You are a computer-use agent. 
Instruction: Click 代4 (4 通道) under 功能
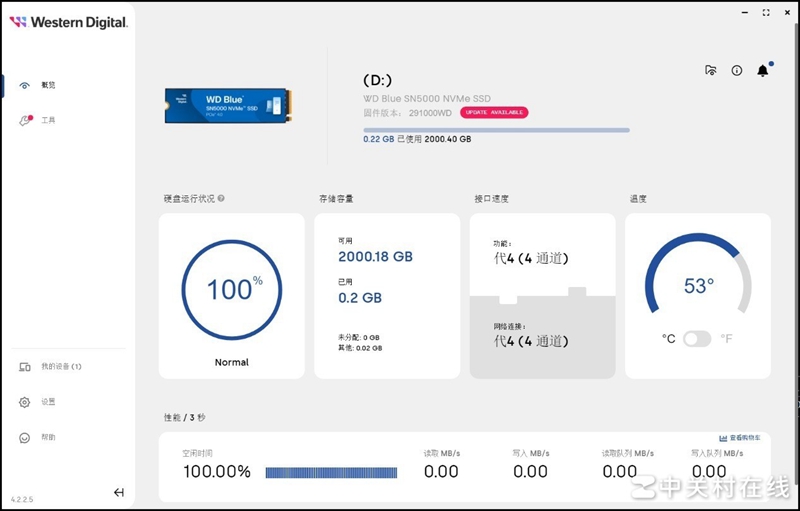(531, 259)
